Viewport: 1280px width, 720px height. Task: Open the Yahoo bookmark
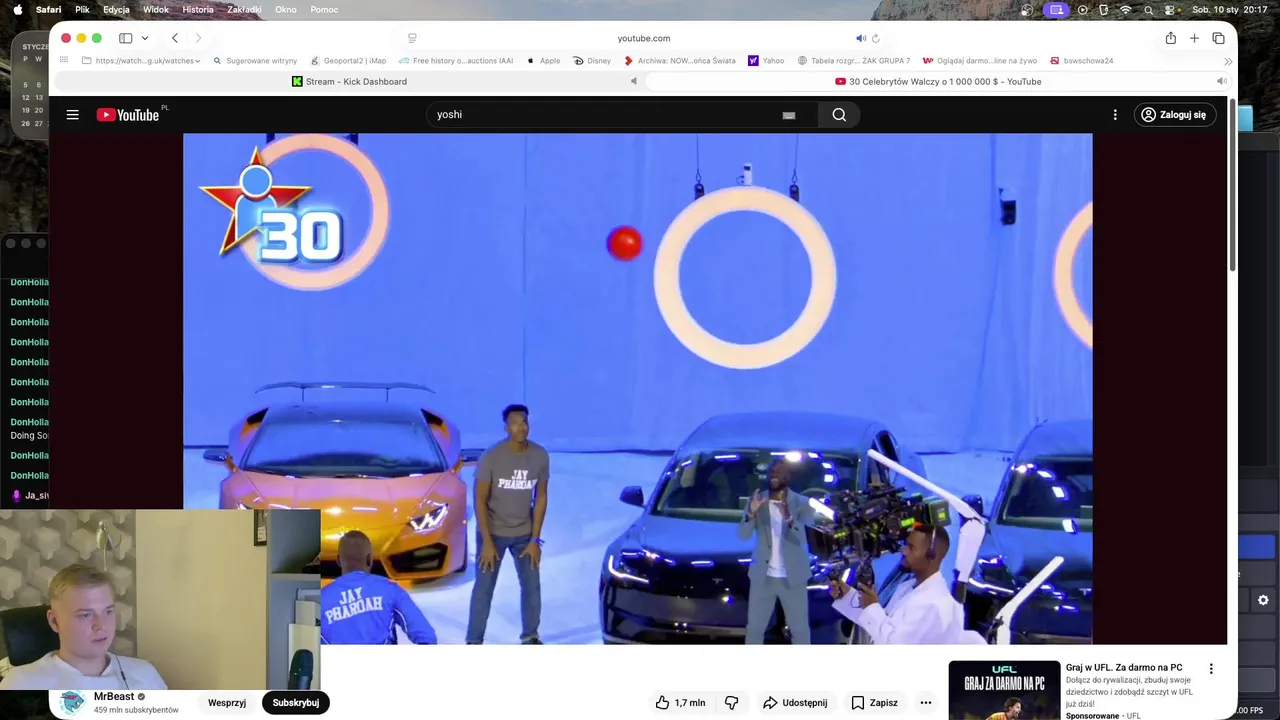(x=766, y=61)
